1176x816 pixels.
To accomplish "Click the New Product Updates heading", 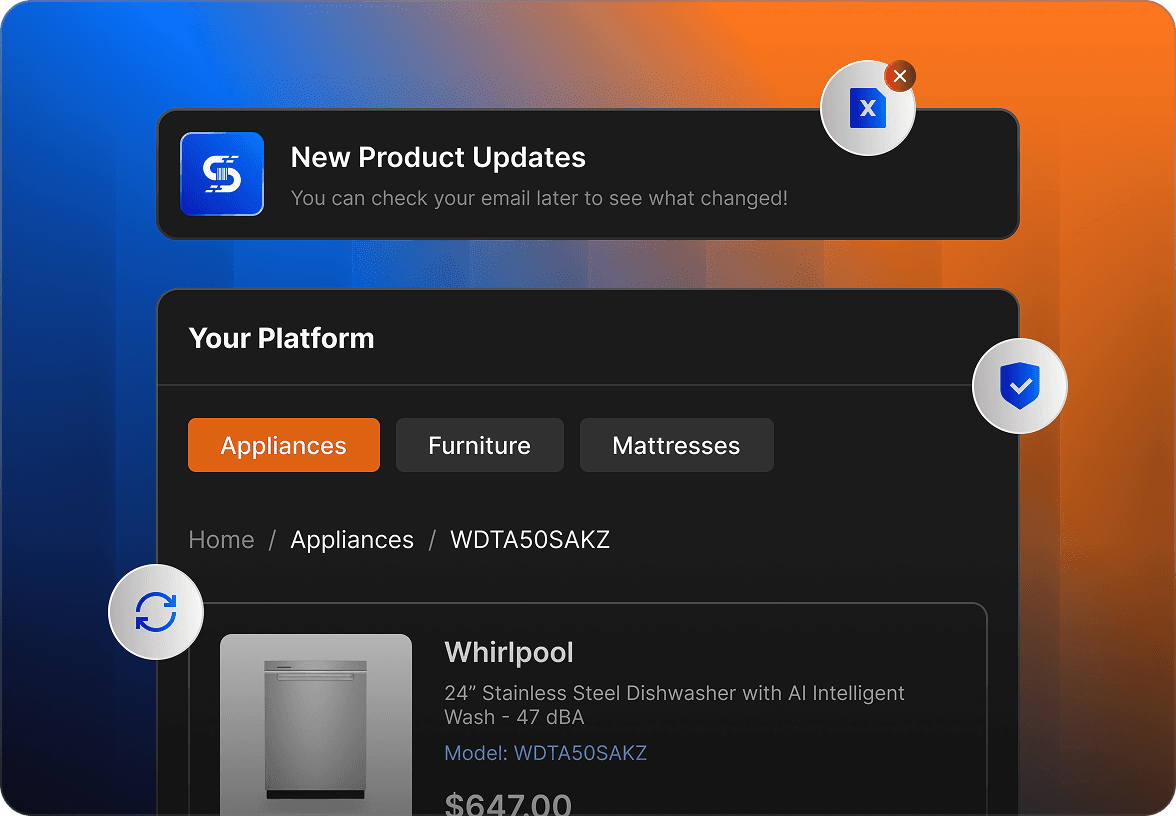I will pos(438,157).
